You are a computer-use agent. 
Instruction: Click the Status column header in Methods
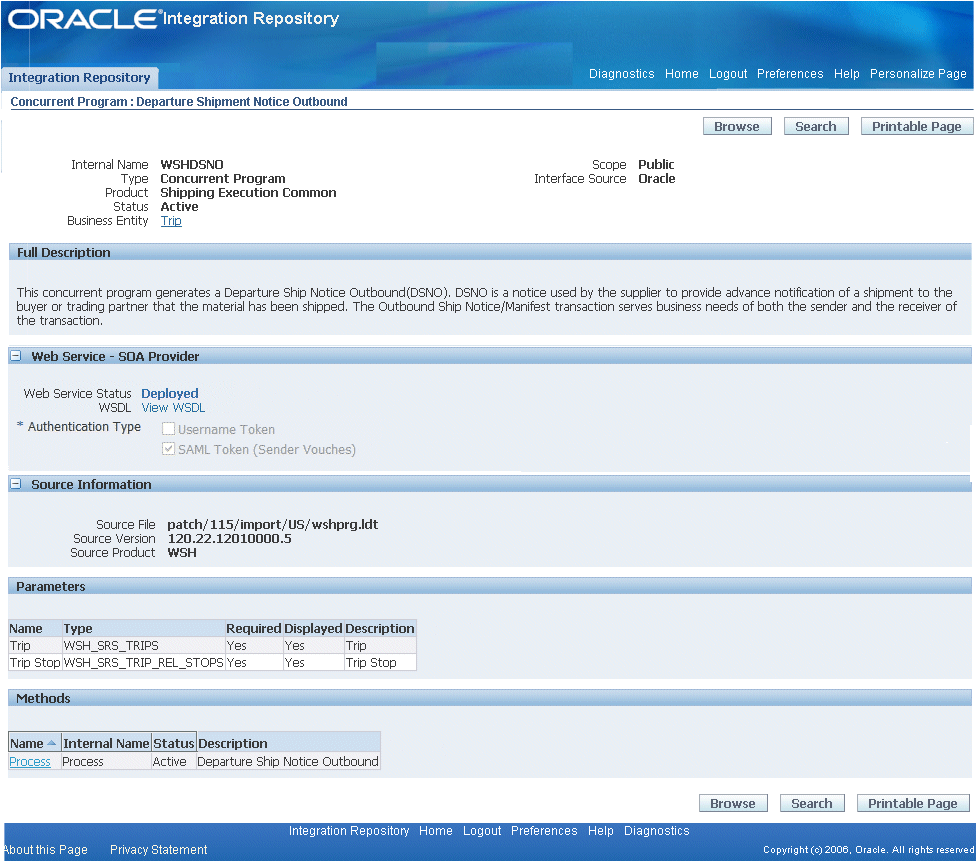174,743
